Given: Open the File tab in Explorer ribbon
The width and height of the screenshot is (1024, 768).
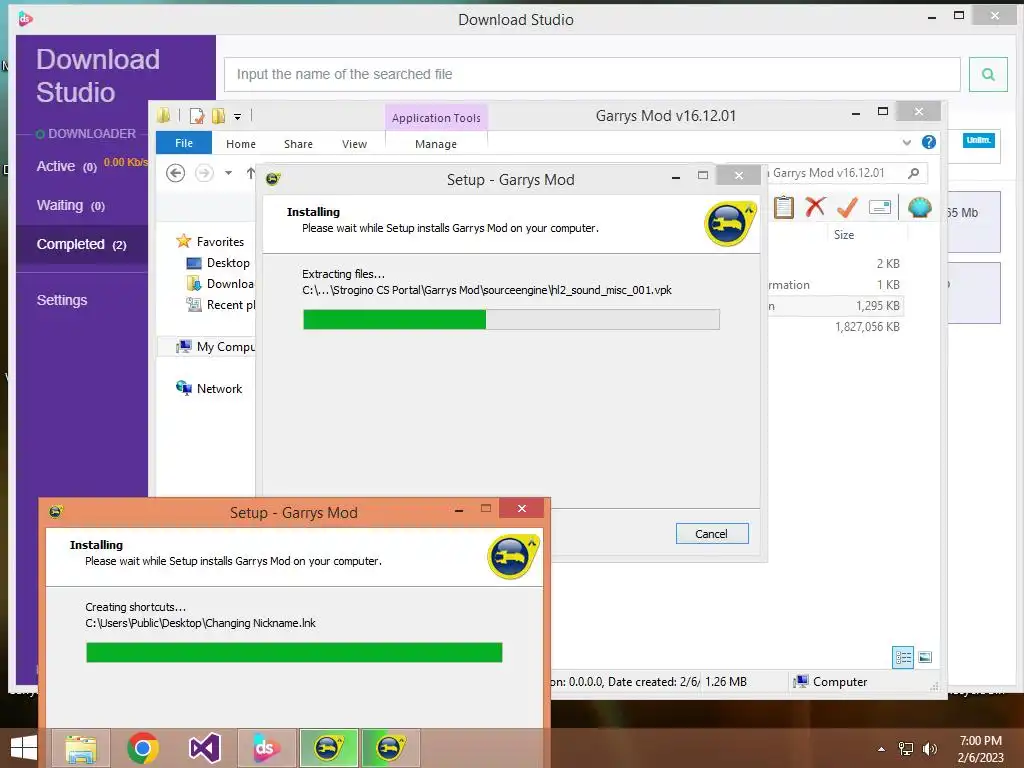Looking at the screenshot, I should click(x=184, y=143).
